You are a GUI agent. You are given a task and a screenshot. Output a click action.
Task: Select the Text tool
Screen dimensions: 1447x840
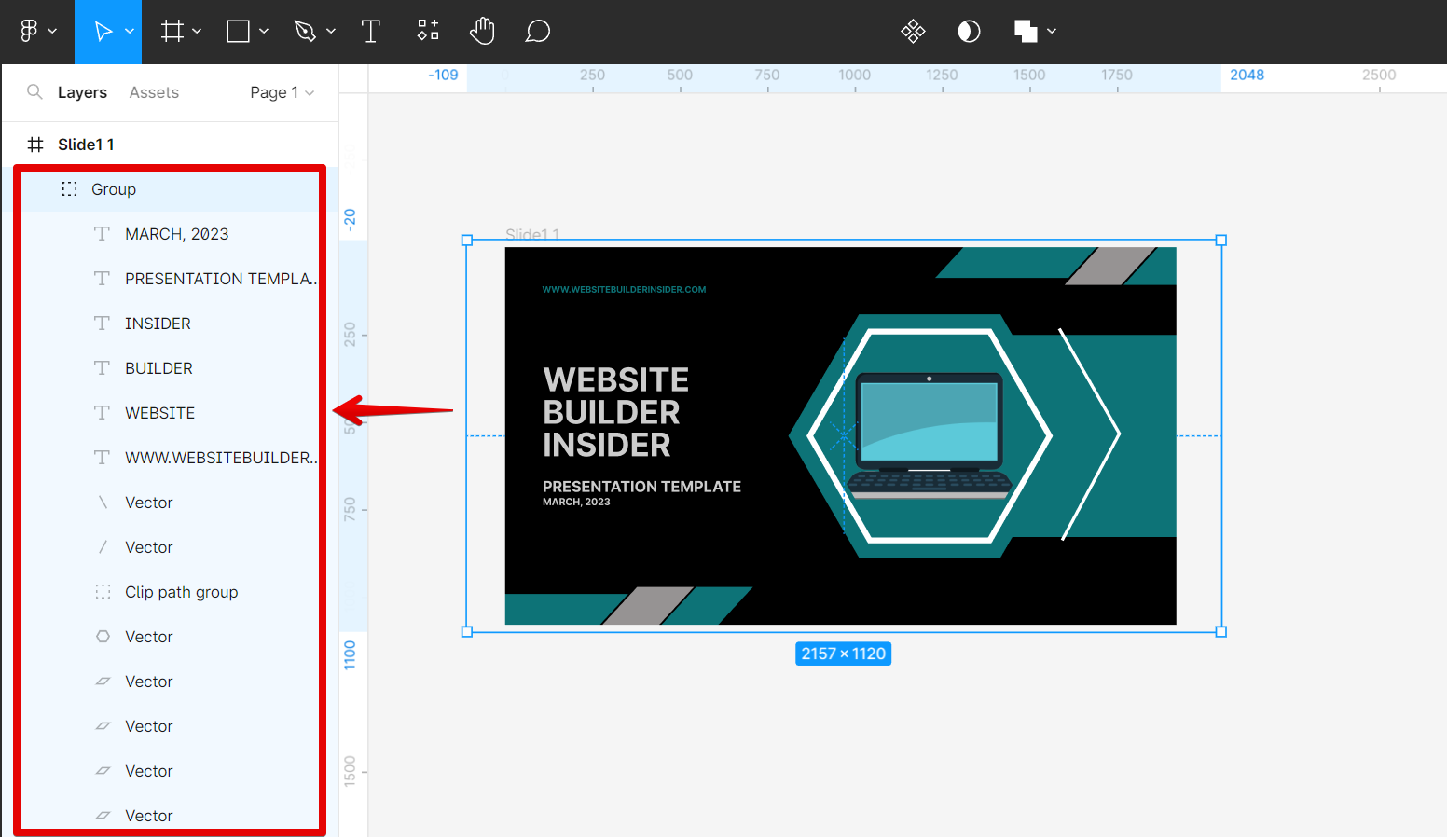tap(371, 32)
